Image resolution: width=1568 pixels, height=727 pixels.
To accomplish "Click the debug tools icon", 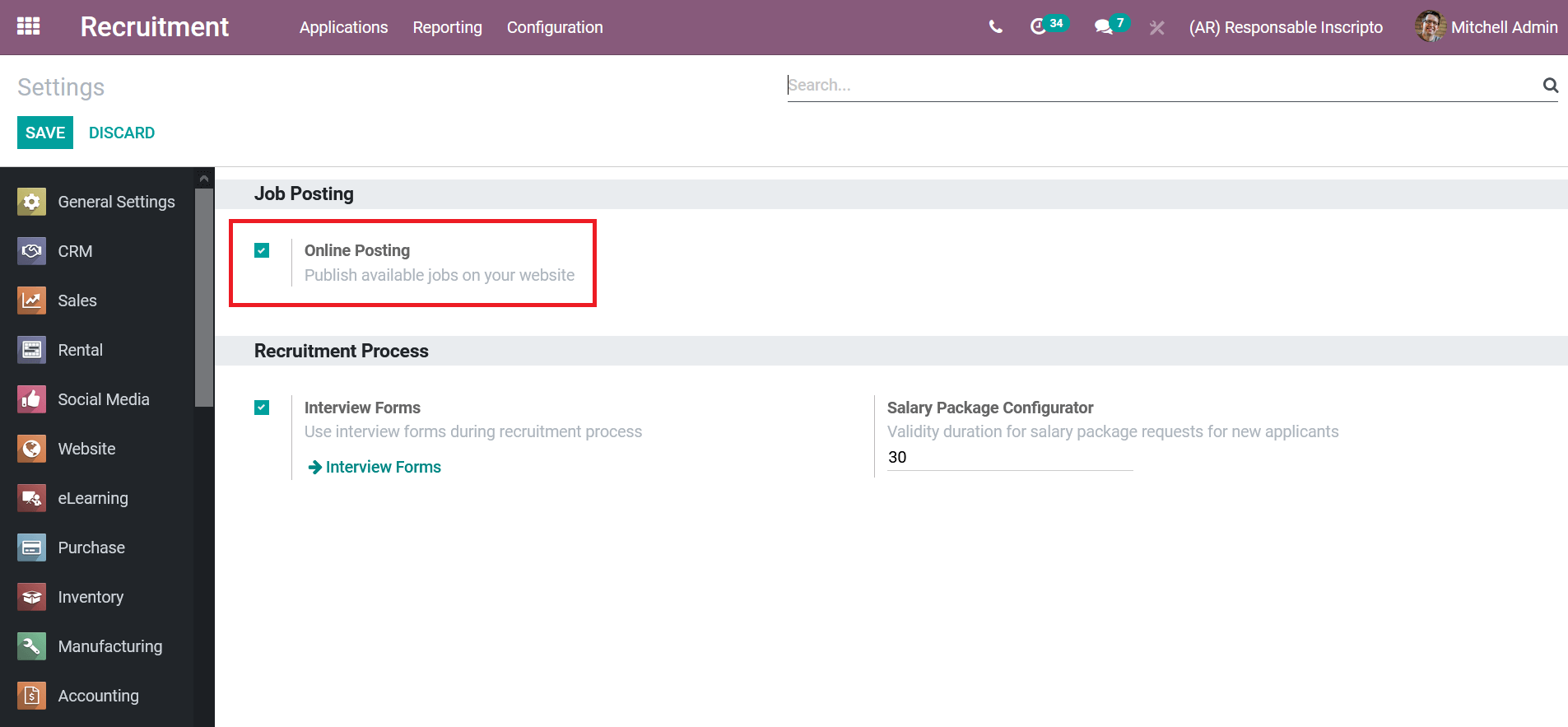I will coord(1156,28).
